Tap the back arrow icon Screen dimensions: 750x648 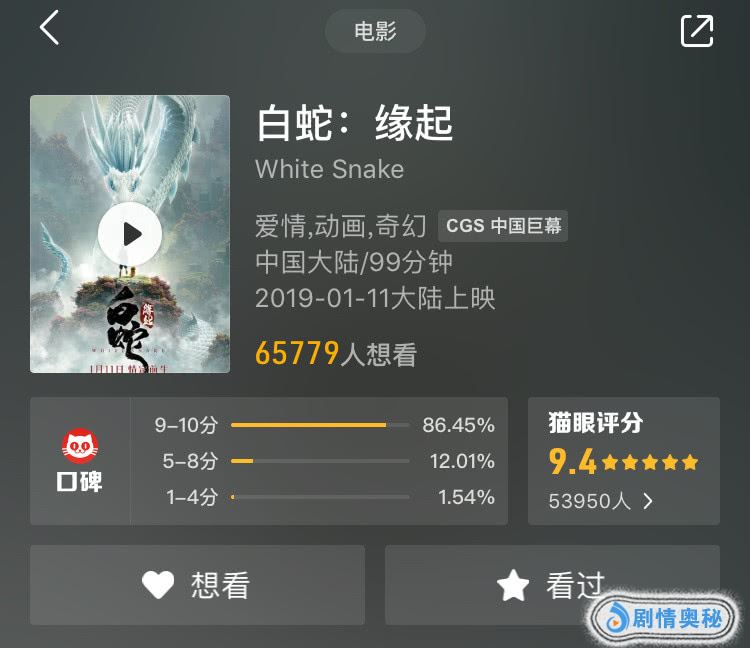[49, 28]
